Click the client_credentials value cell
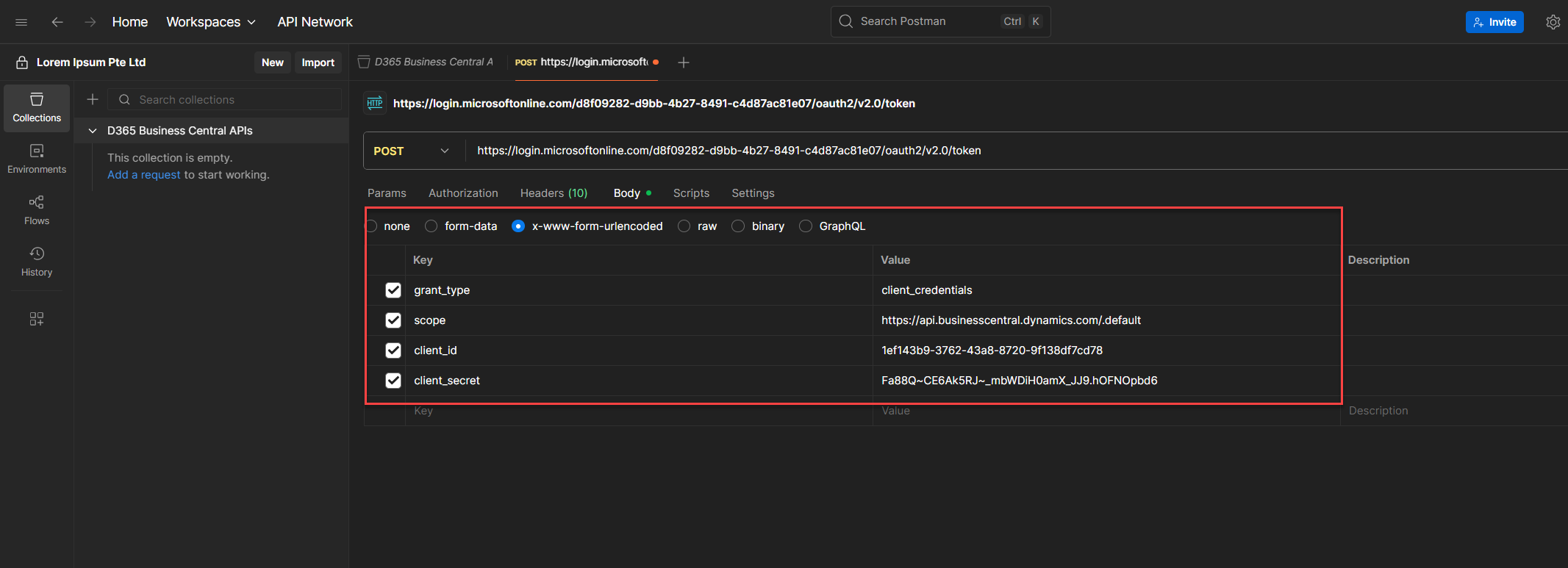The width and height of the screenshot is (1568, 568). point(1106,290)
